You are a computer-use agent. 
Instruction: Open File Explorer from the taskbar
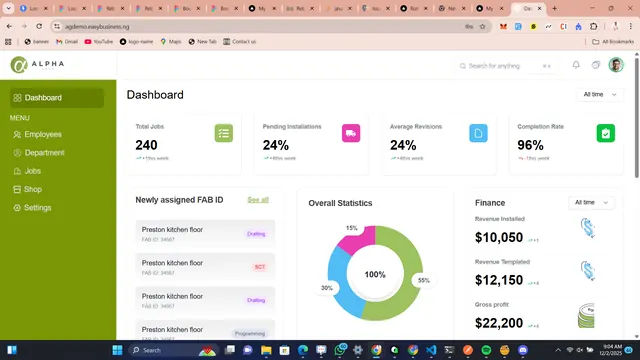coord(266,350)
